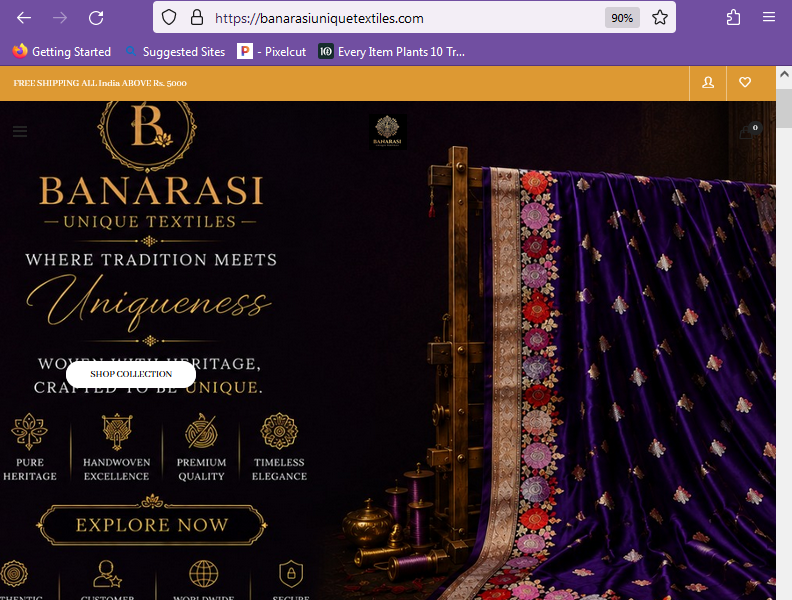
Task: Open the Pixelcut bookmark
Action: point(272,52)
